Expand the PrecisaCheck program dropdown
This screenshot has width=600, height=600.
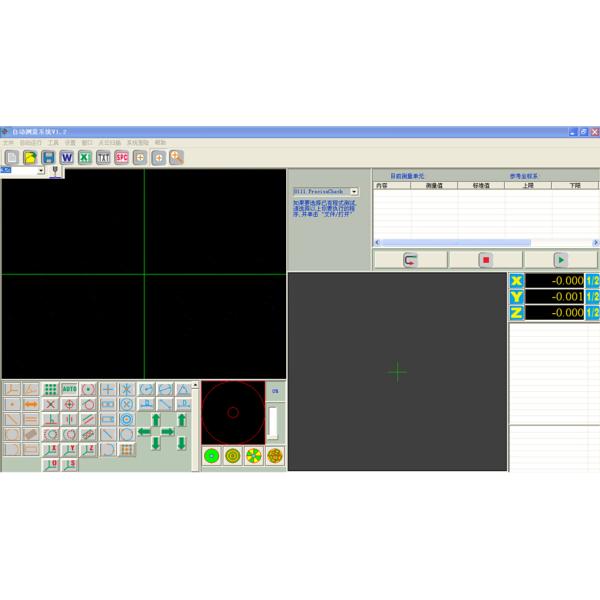354,191
